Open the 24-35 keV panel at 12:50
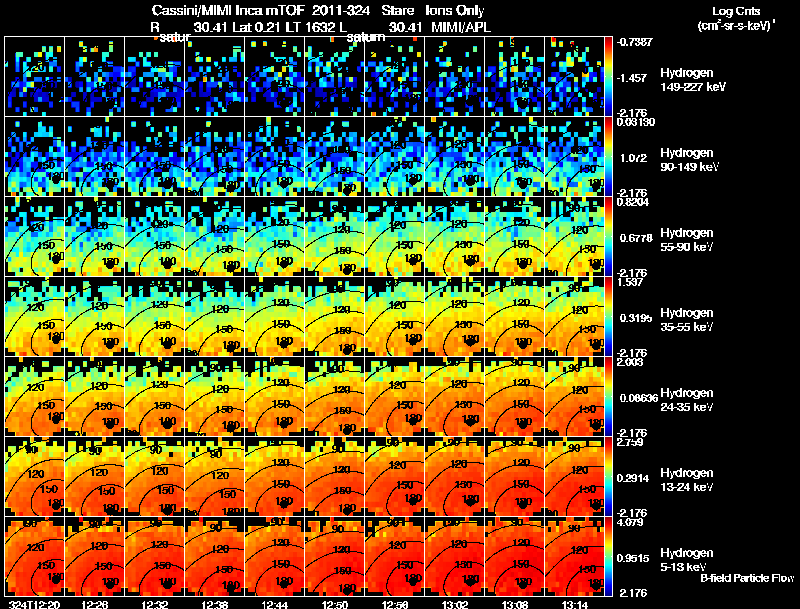The width and height of the screenshot is (800, 609). [334, 397]
